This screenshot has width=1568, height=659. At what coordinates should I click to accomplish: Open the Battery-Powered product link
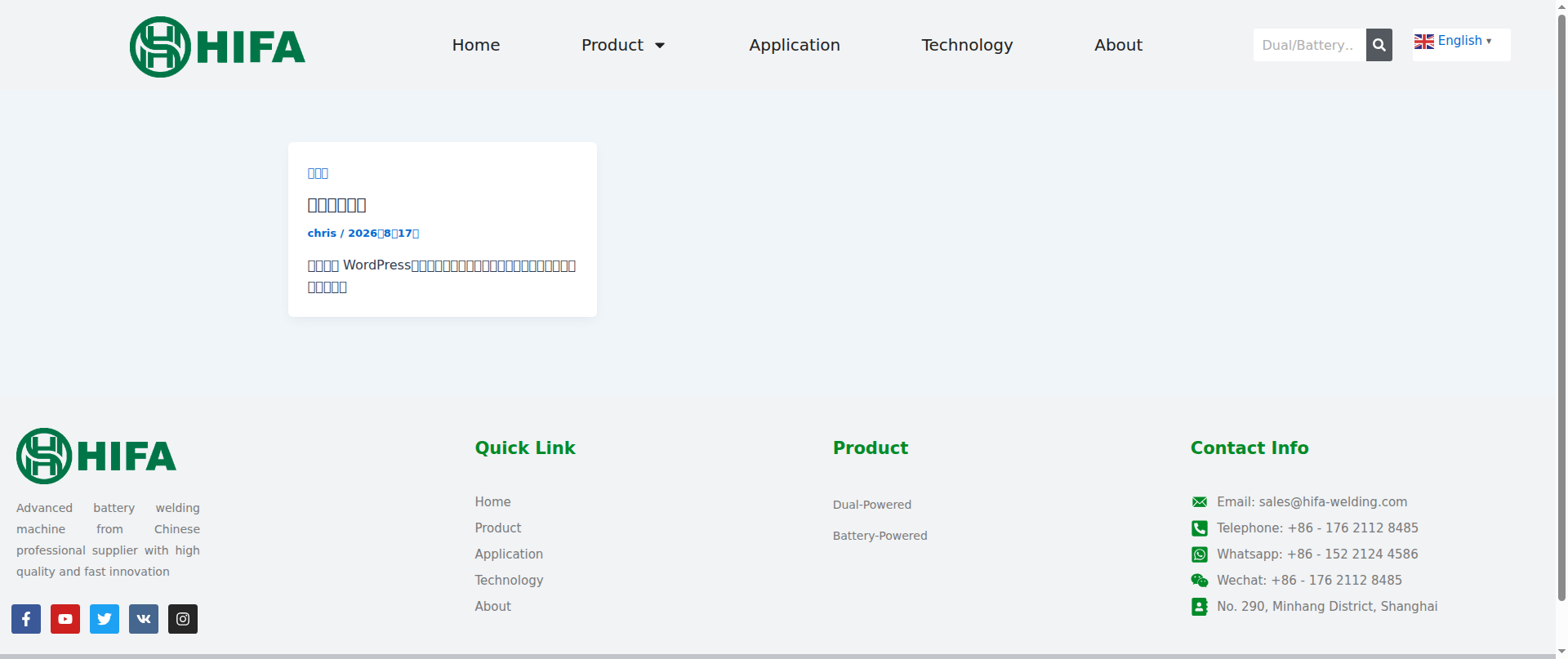880,536
